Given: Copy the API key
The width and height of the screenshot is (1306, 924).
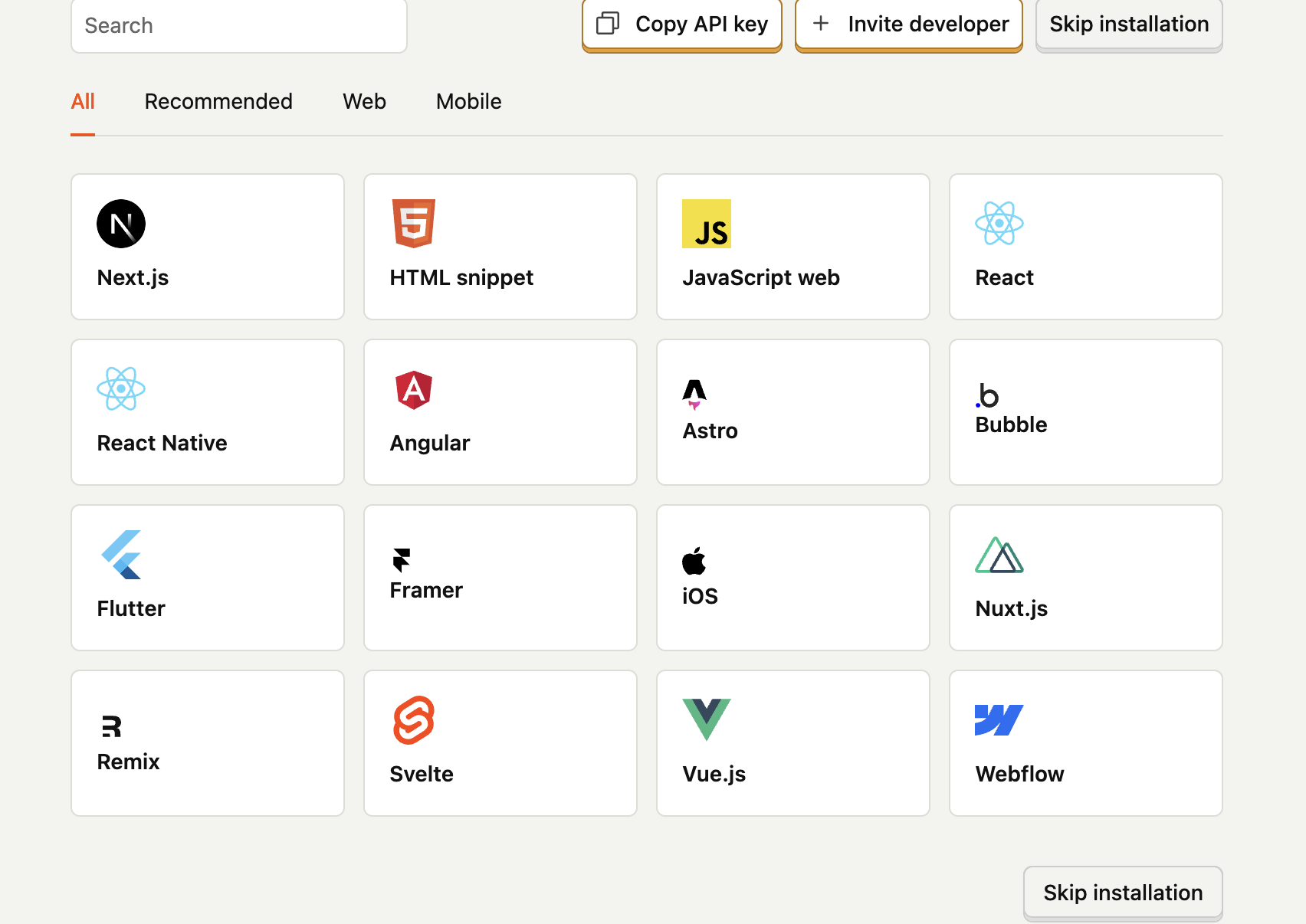Looking at the screenshot, I should pos(681,24).
